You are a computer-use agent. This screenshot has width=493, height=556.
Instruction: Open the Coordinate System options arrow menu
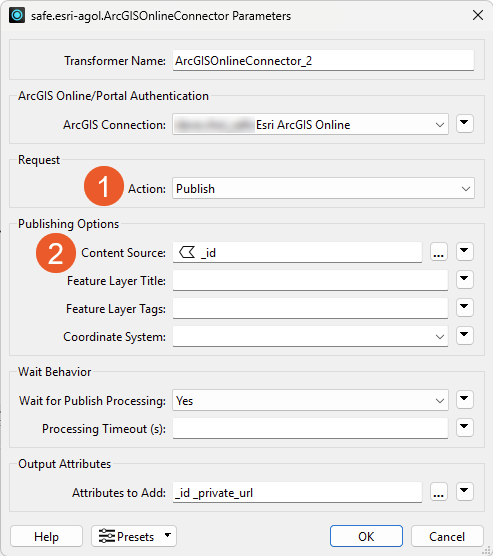pyautogui.click(x=465, y=335)
